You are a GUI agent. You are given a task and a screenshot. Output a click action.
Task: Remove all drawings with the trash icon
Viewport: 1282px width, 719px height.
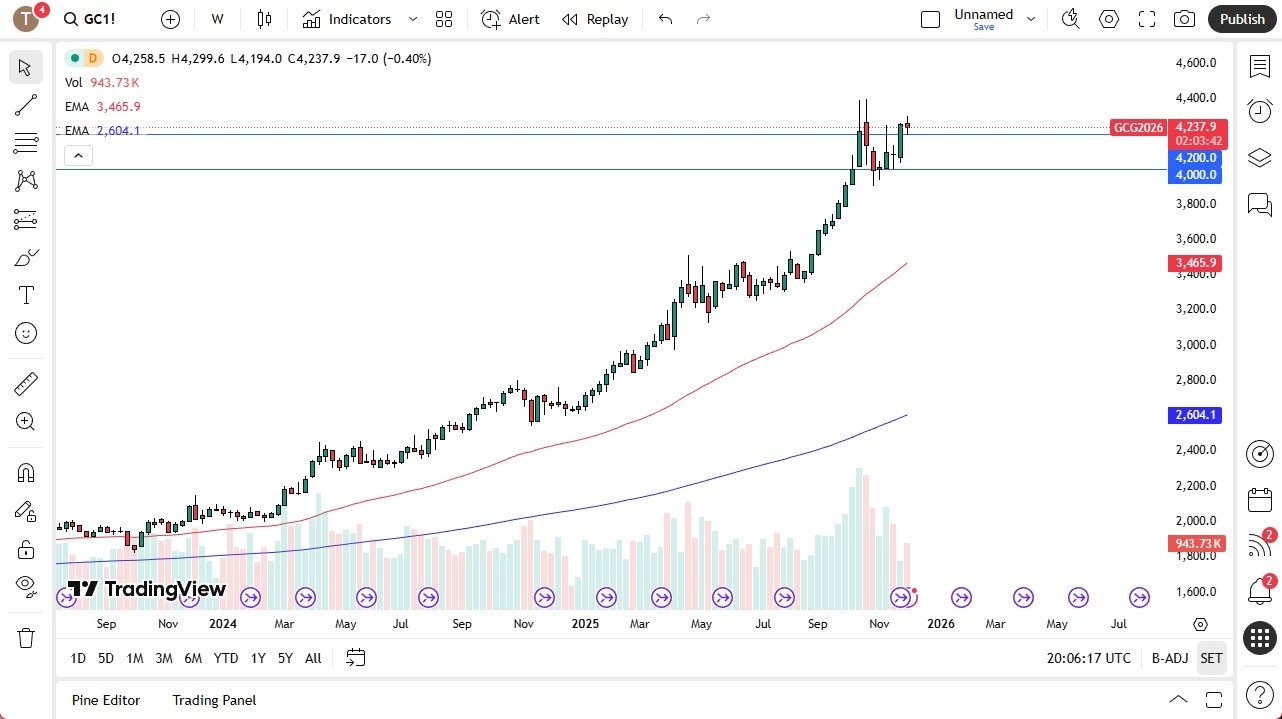pyautogui.click(x=25, y=637)
